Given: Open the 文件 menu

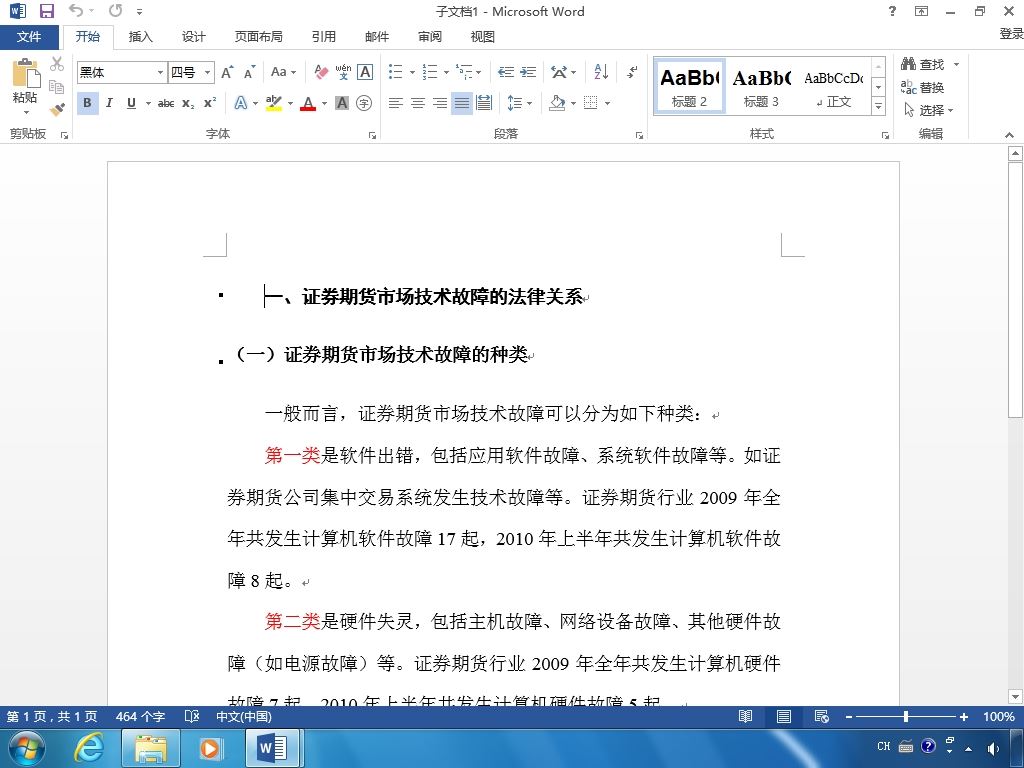Looking at the screenshot, I should [29, 37].
